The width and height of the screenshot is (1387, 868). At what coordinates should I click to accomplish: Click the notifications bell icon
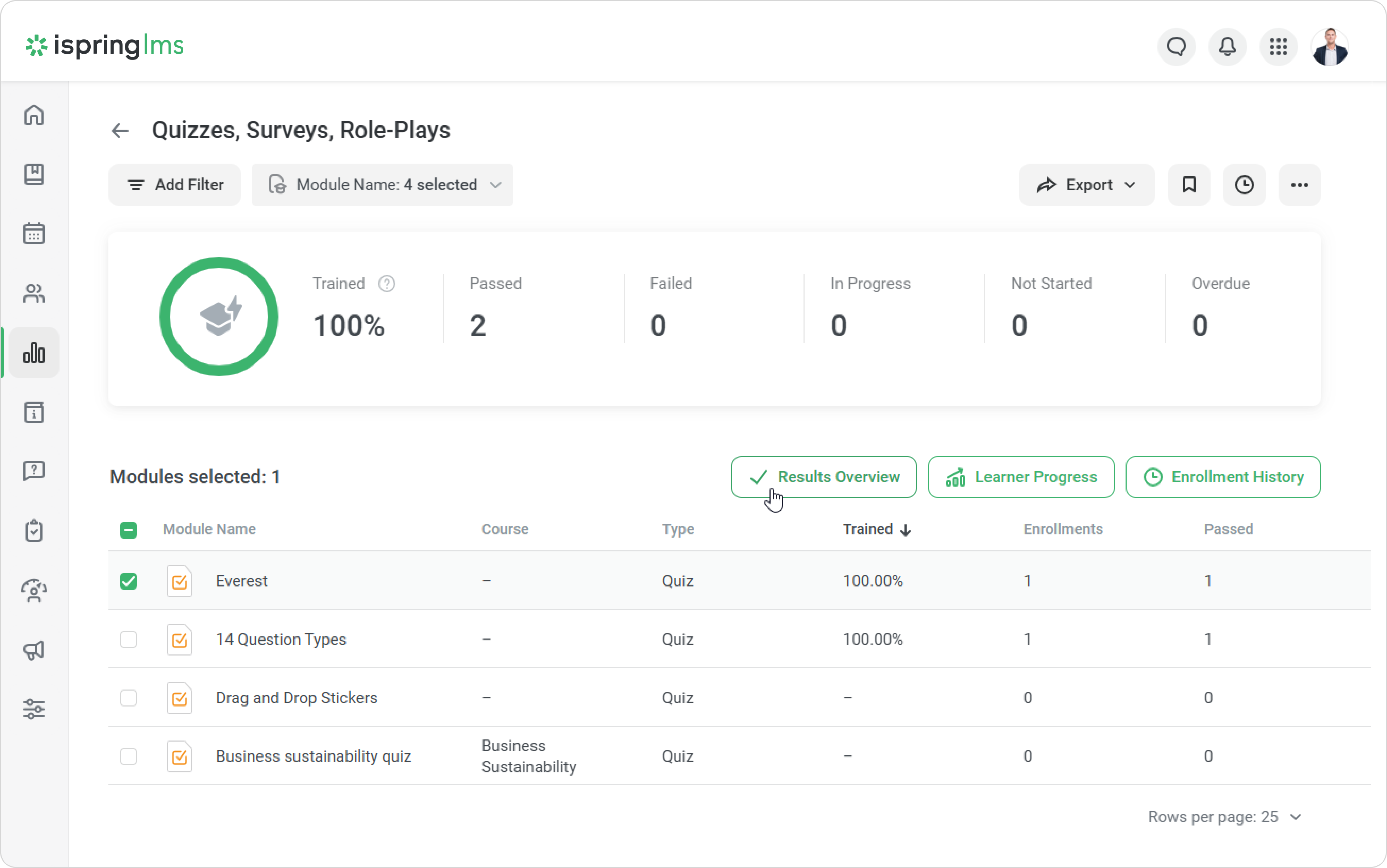click(1227, 46)
